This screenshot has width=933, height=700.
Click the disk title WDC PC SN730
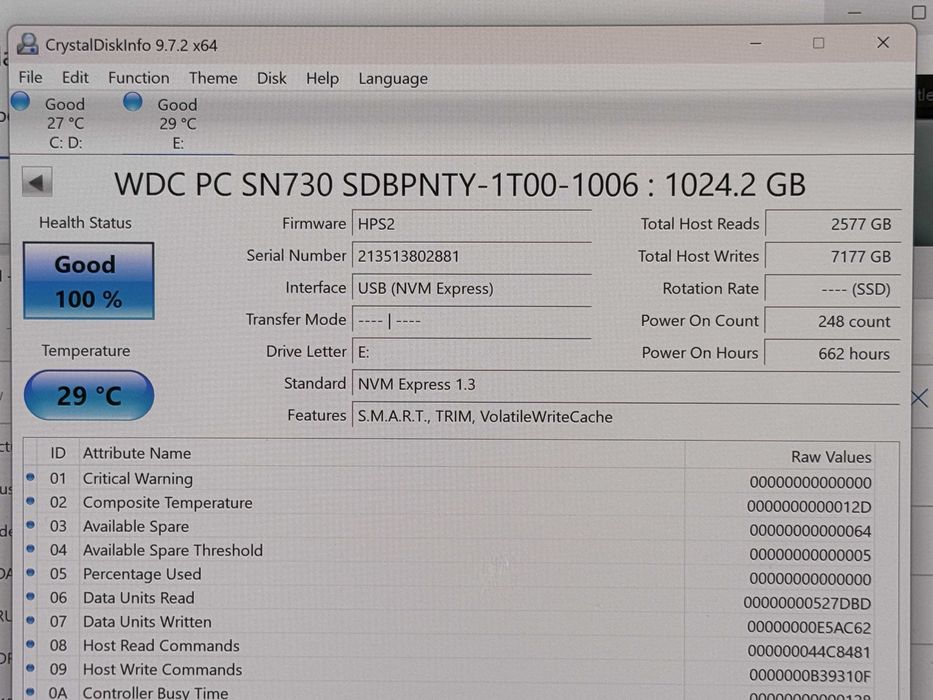pyautogui.click(x=459, y=184)
